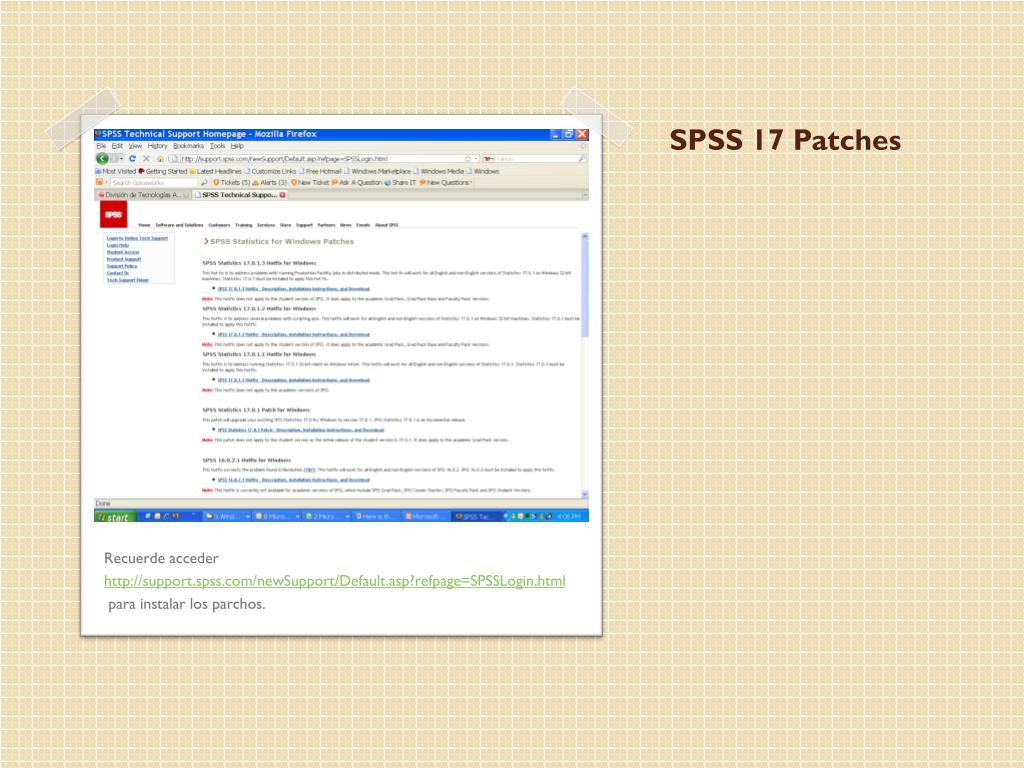Open SPSS 17.0.1.1 Hotfix download link

294,380
